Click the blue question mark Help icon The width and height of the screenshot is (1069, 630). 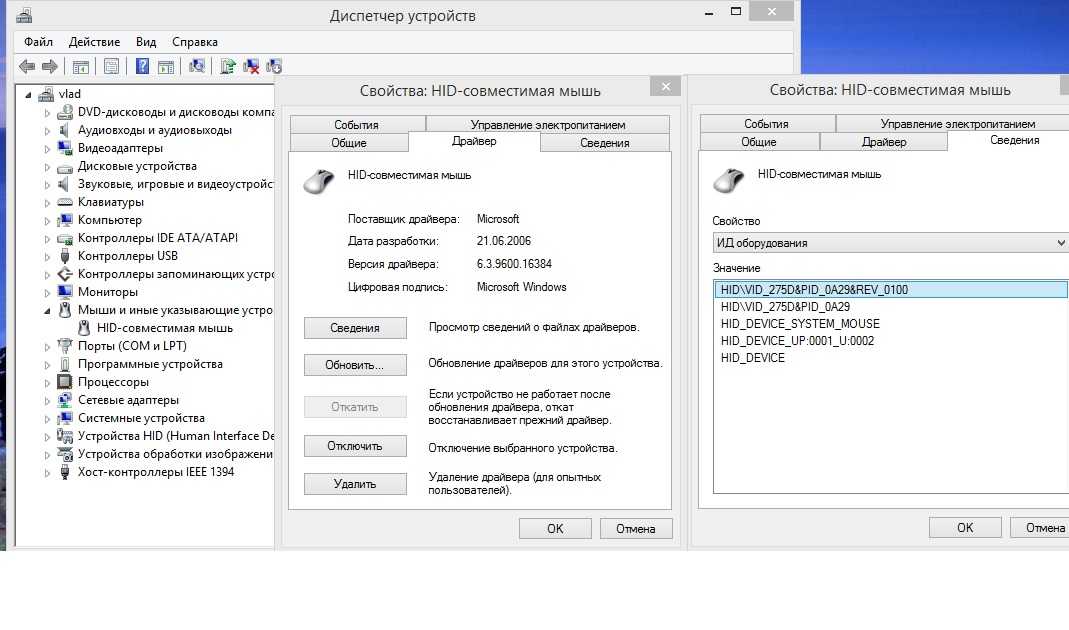(142, 66)
